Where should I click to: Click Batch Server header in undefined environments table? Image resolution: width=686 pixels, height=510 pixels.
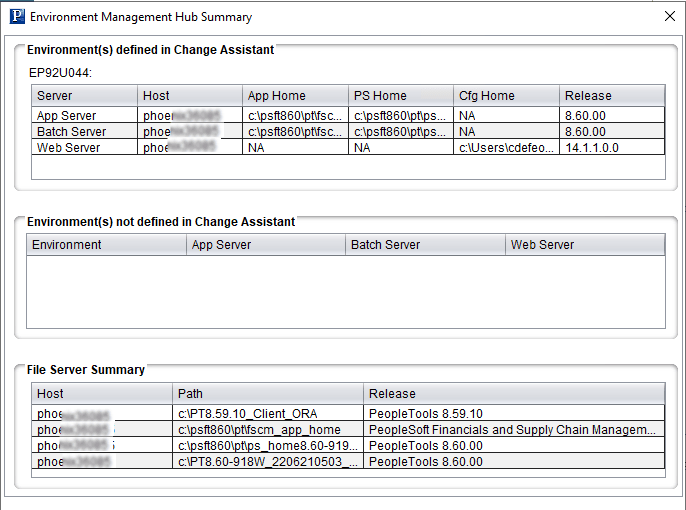[425, 245]
